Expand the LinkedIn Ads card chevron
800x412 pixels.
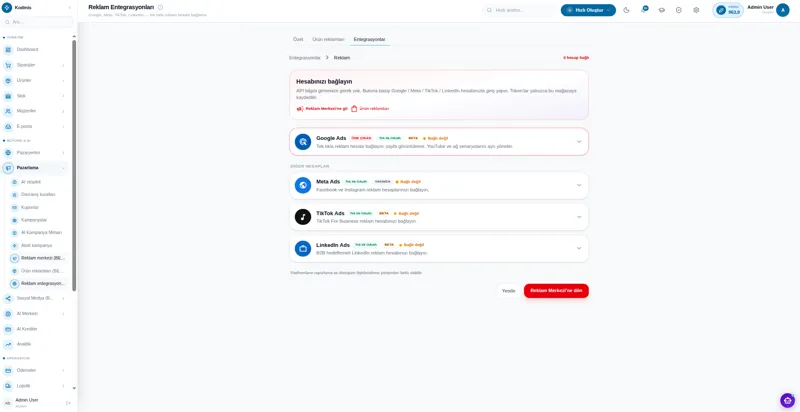pos(579,248)
